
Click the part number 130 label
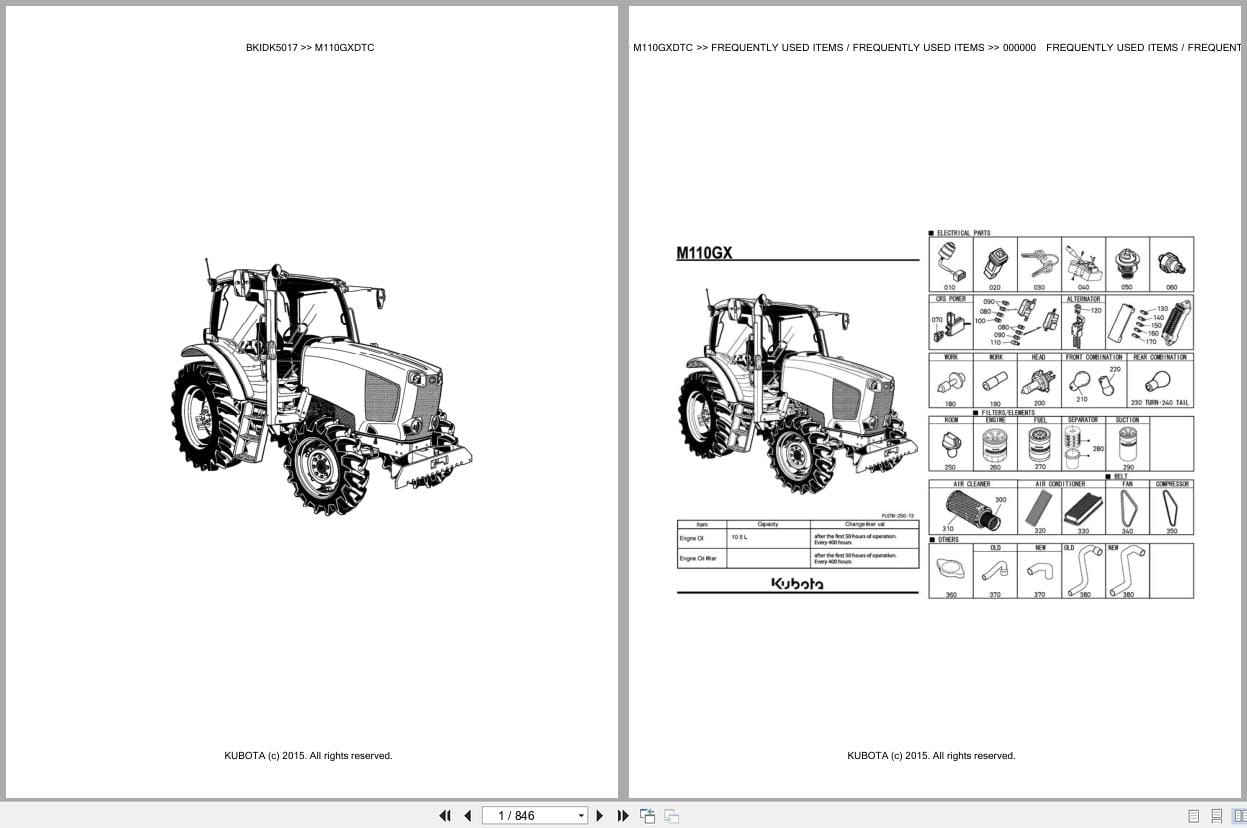tap(1161, 309)
